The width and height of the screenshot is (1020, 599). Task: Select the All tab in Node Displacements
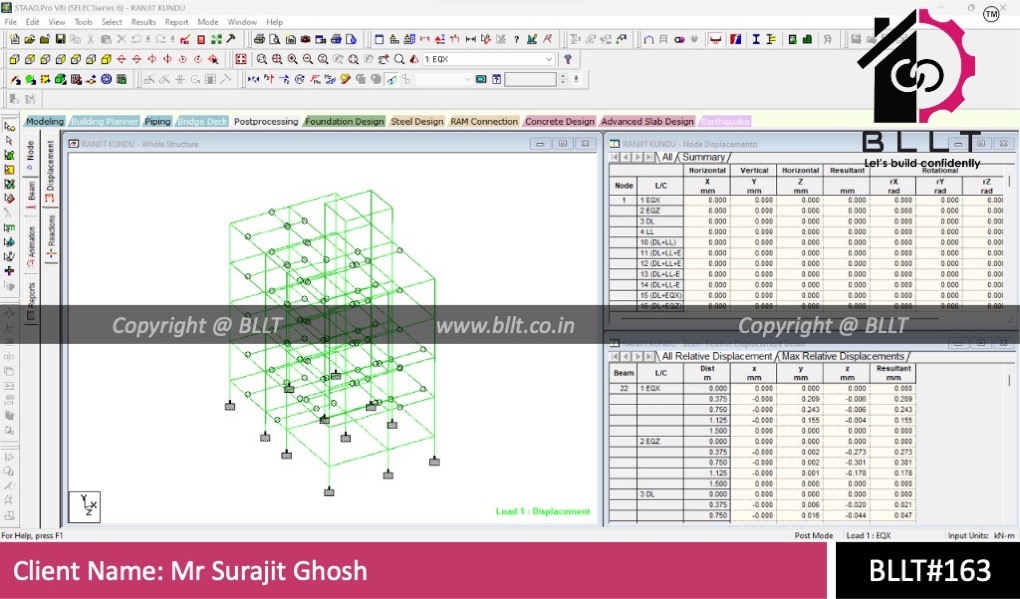point(667,157)
